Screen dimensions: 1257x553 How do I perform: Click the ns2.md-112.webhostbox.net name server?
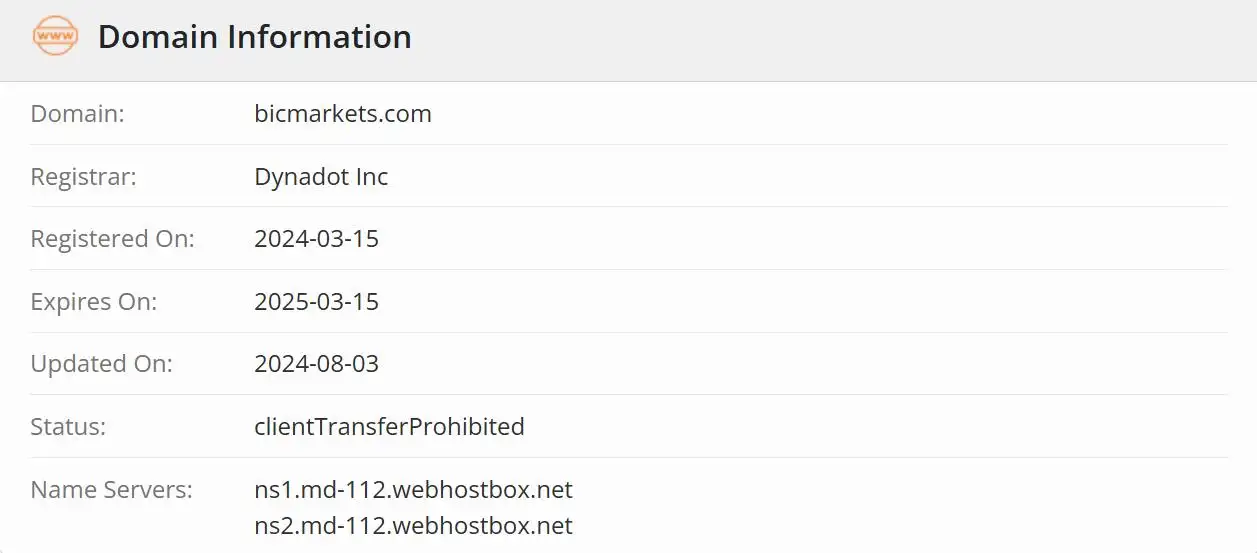point(413,525)
